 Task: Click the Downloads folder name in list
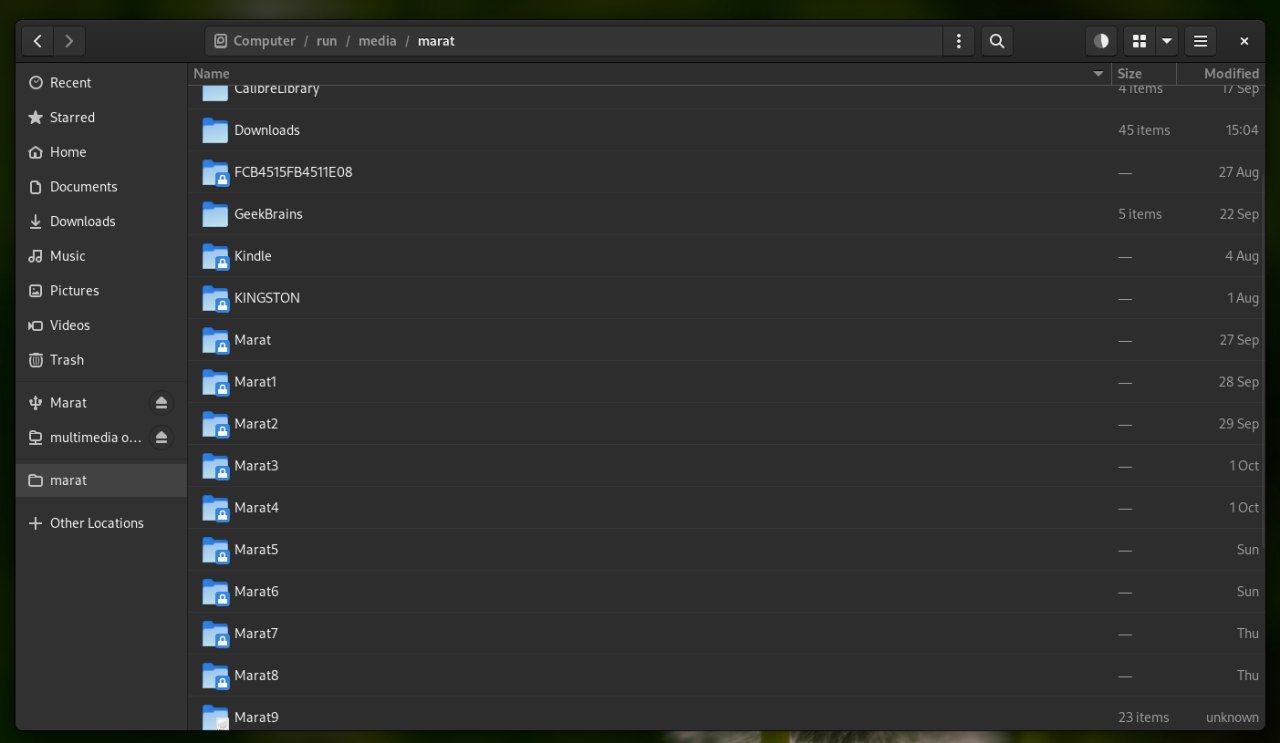[267, 130]
